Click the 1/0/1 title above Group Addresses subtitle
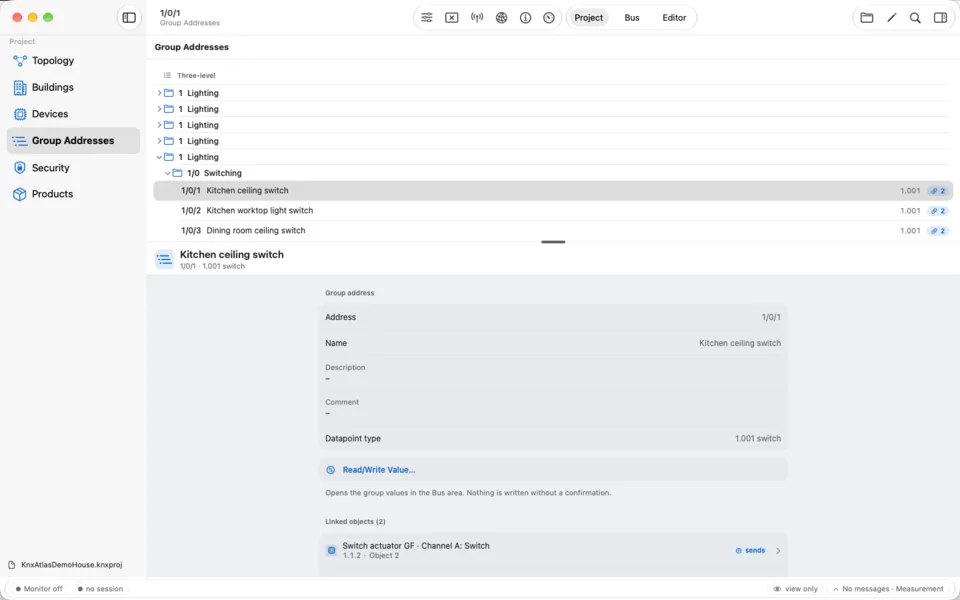The width and height of the screenshot is (960, 600). click(x=170, y=13)
